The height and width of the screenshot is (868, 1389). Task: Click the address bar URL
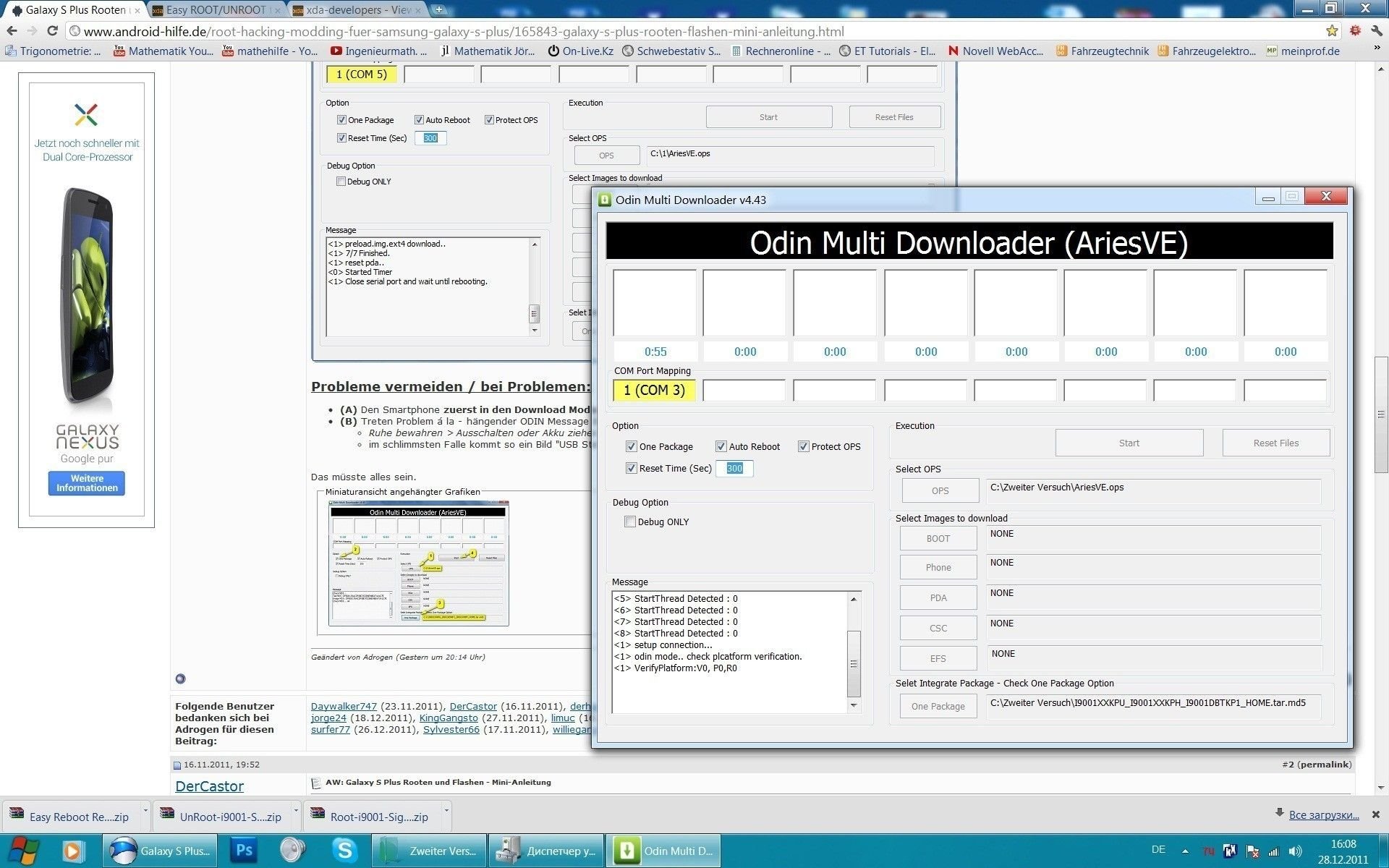tap(463, 31)
